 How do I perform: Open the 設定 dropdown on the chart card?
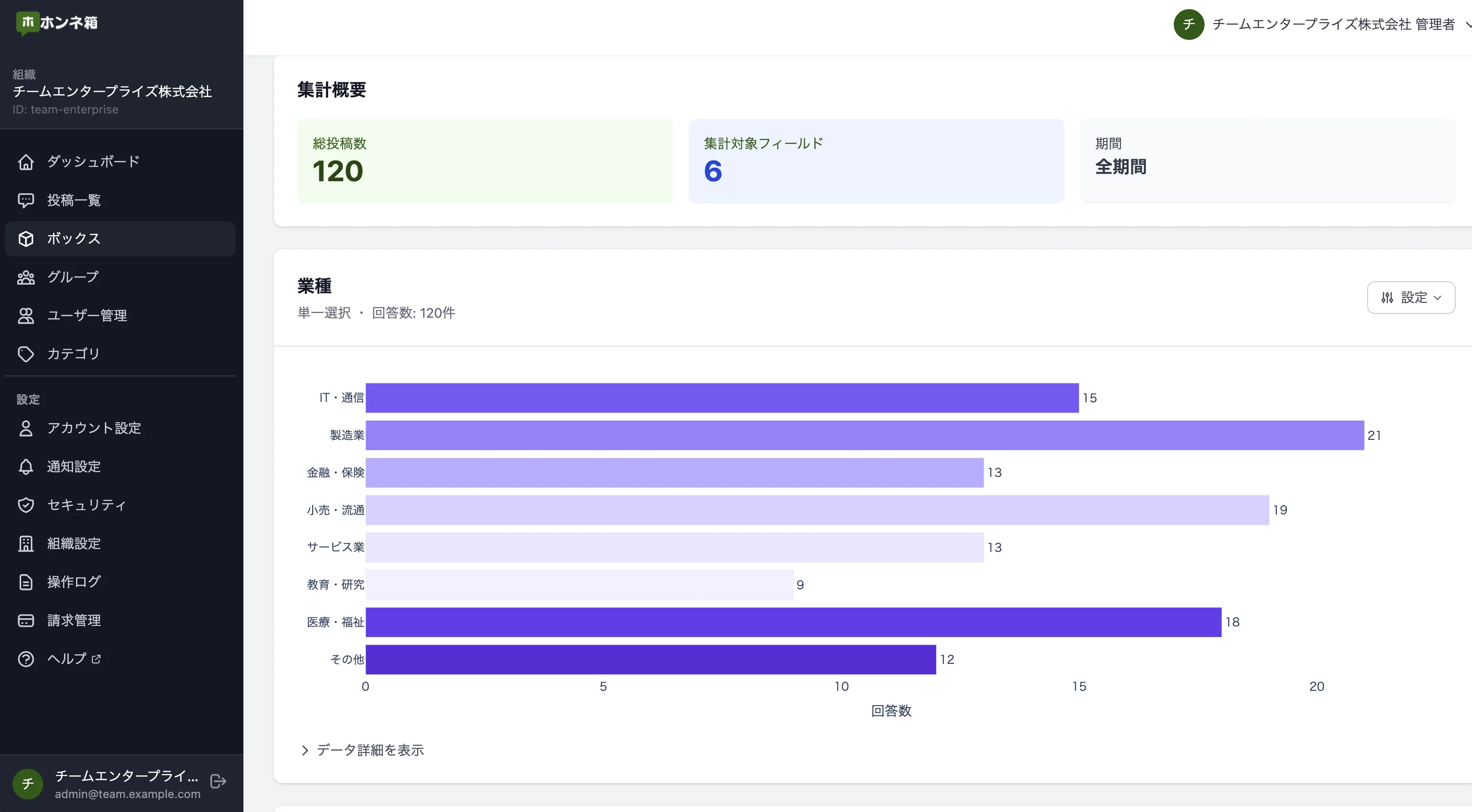[1410, 298]
